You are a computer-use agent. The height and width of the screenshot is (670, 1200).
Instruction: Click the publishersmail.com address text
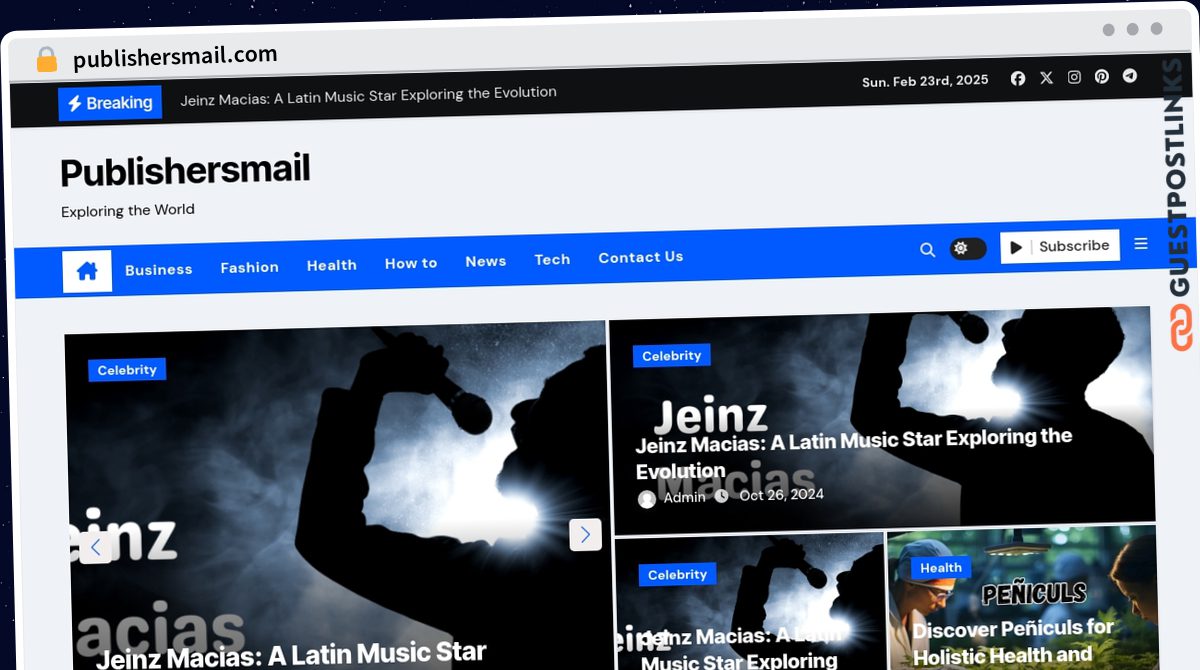coord(175,57)
